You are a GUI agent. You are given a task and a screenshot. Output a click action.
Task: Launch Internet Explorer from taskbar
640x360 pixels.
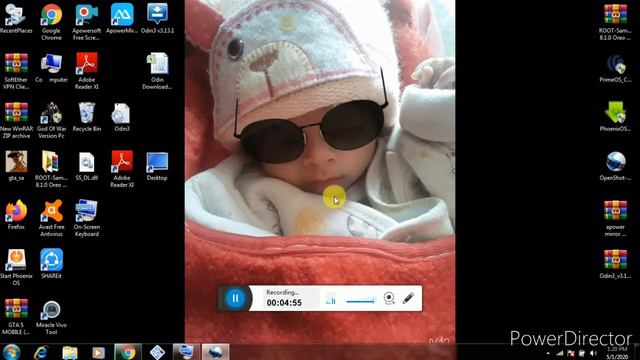(41, 352)
